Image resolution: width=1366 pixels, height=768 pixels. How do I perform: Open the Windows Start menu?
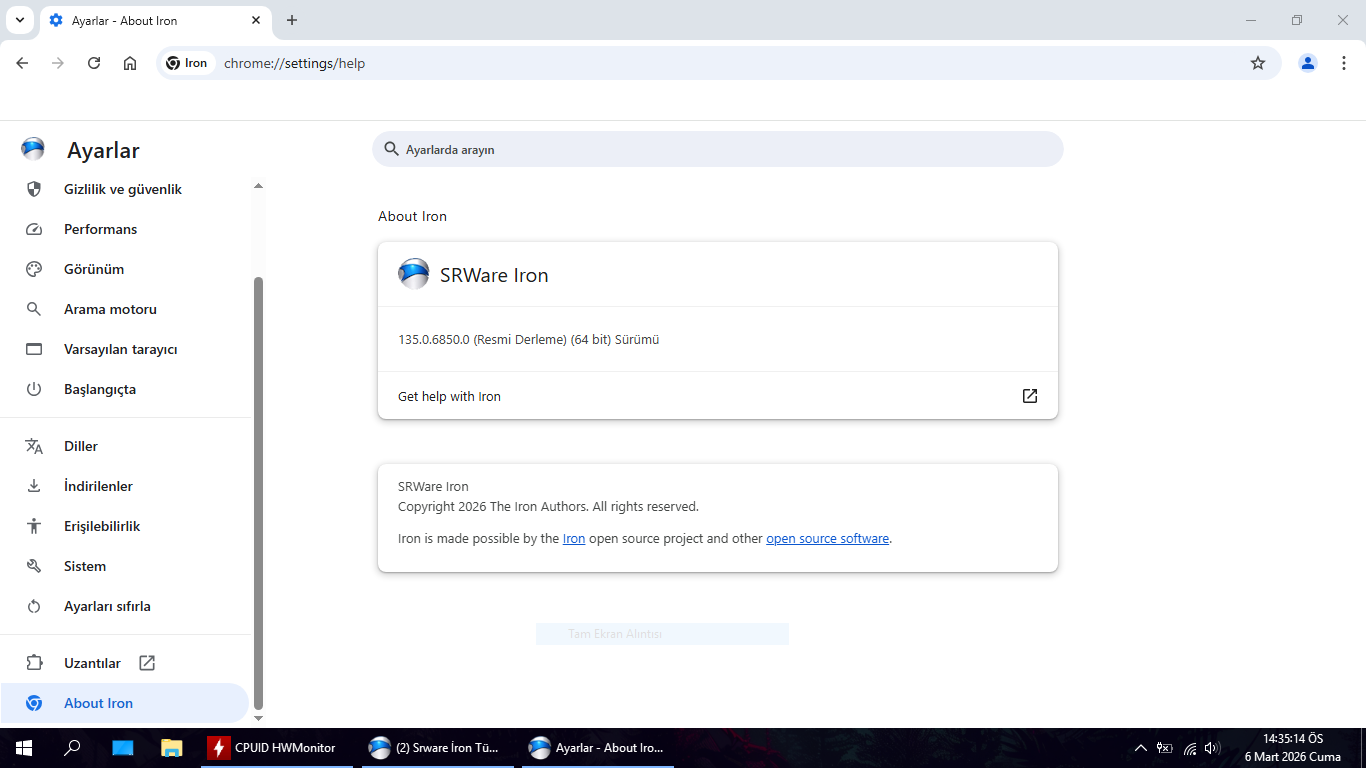[x=23, y=748]
